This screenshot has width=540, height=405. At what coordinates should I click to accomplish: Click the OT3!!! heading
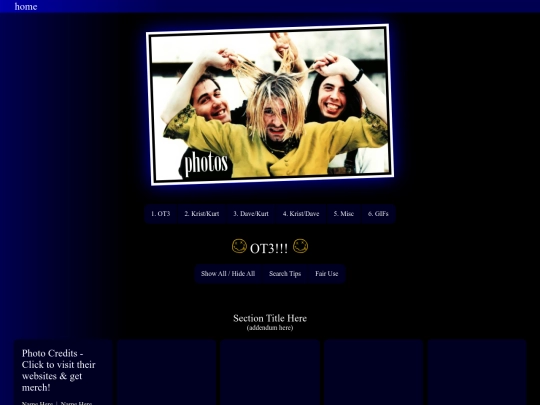pos(269,249)
